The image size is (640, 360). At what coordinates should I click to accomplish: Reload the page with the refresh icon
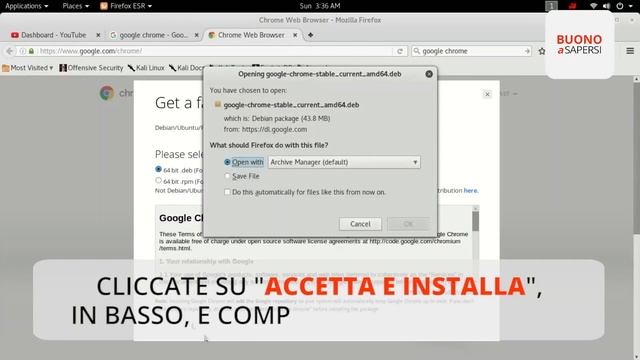tap(400, 51)
